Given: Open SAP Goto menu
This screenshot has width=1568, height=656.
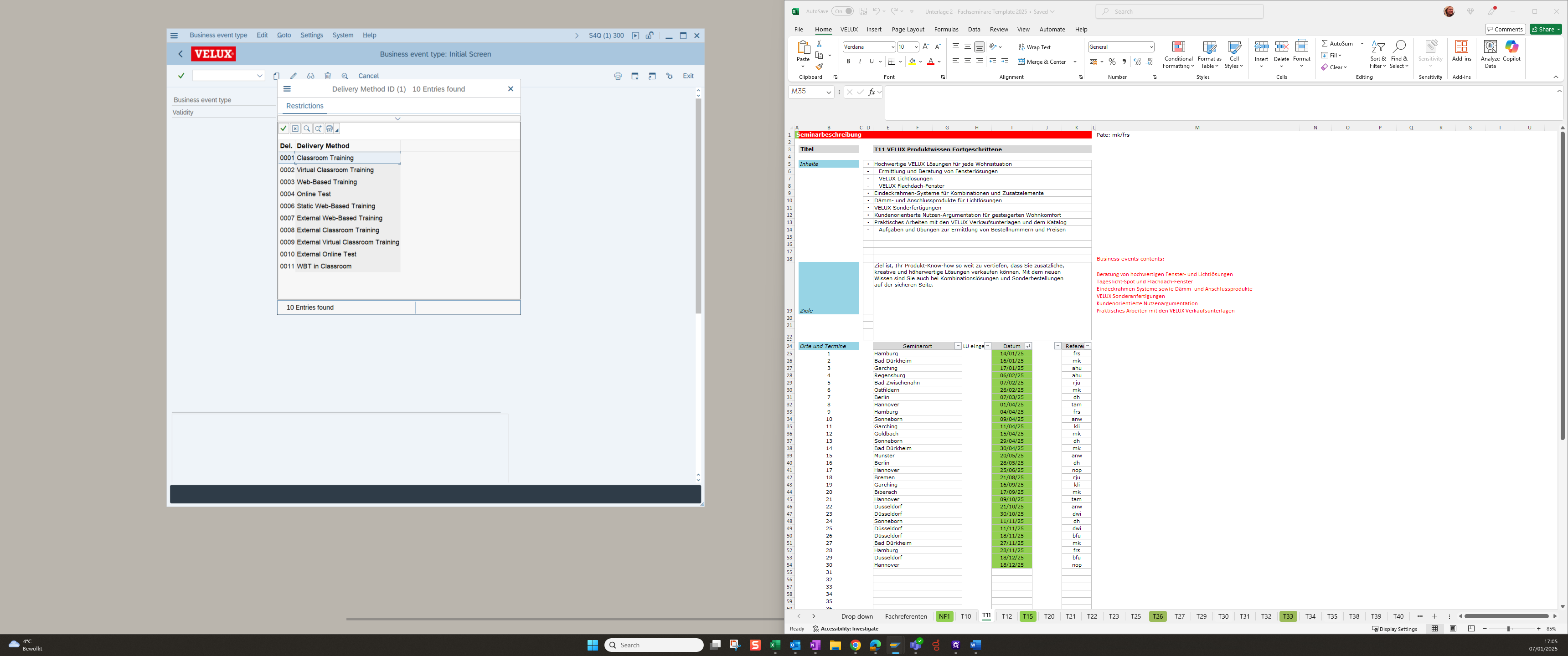Looking at the screenshot, I should [284, 35].
